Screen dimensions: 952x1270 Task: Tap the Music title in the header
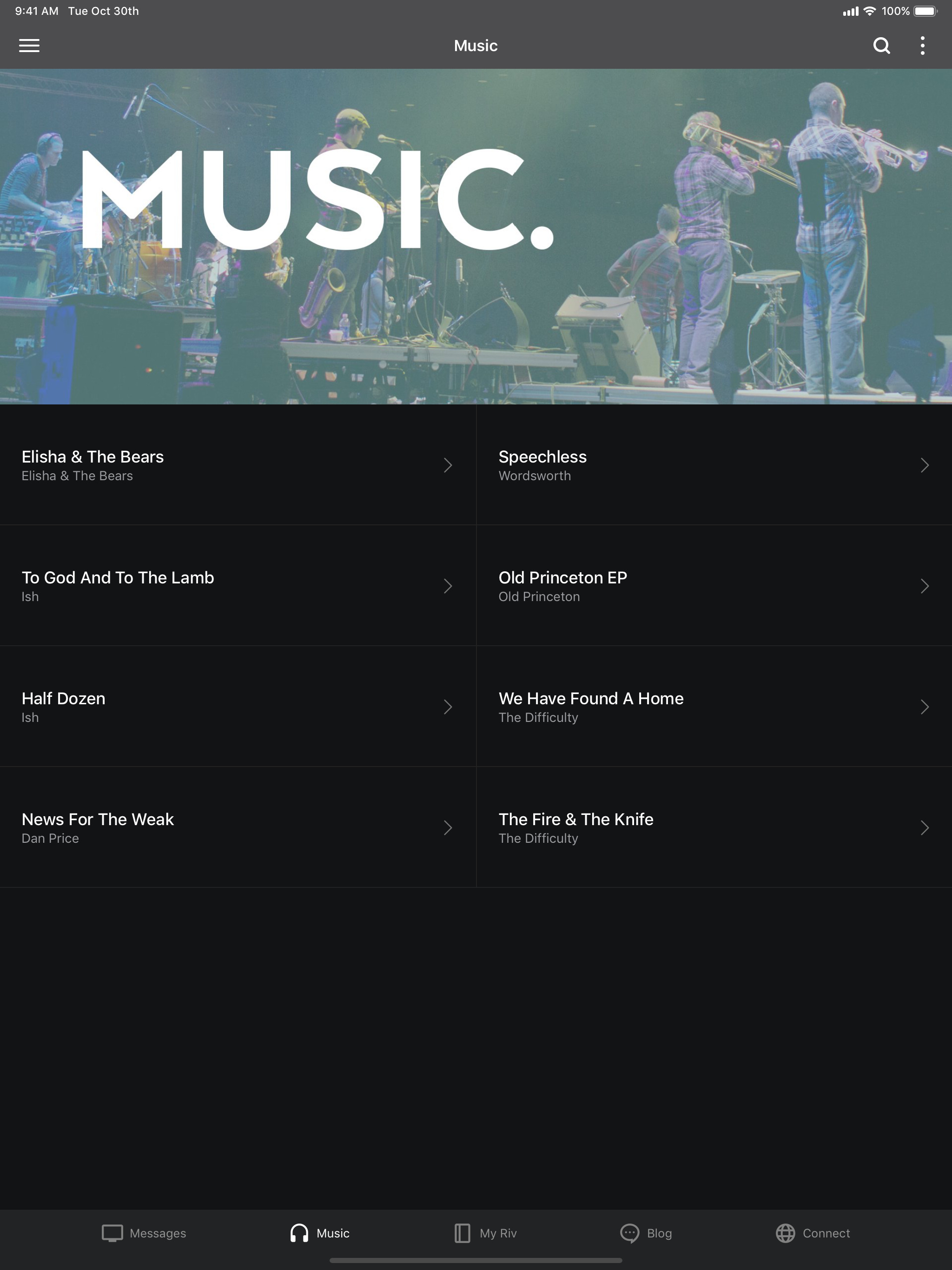476,46
